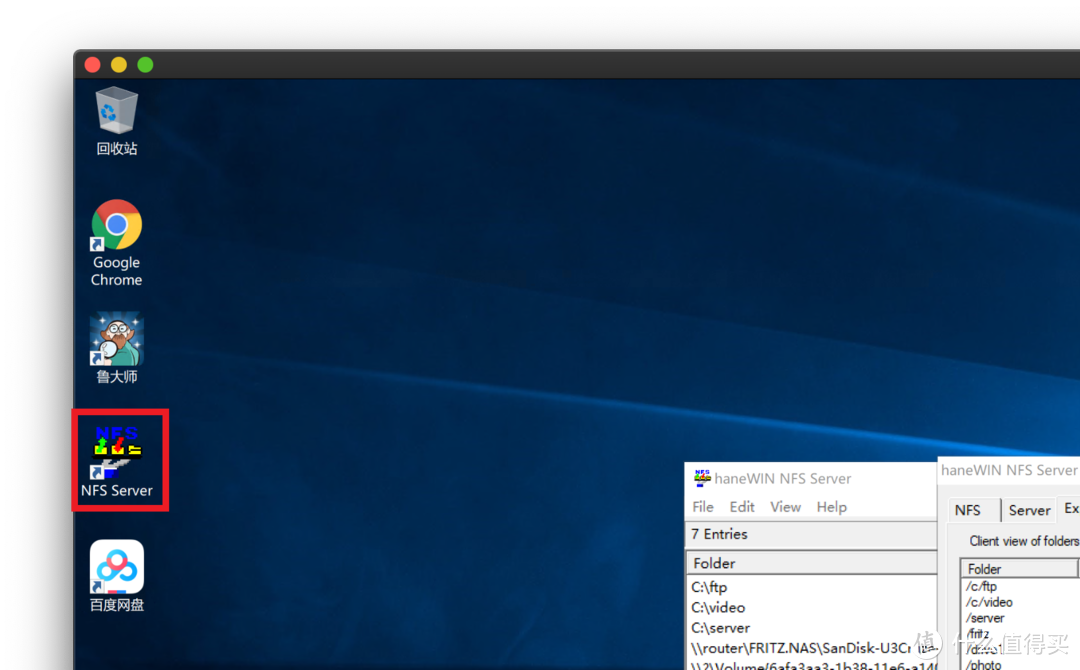The height and width of the screenshot is (670, 1080).
Task: Open the Help menu
Action: (831, 507)
